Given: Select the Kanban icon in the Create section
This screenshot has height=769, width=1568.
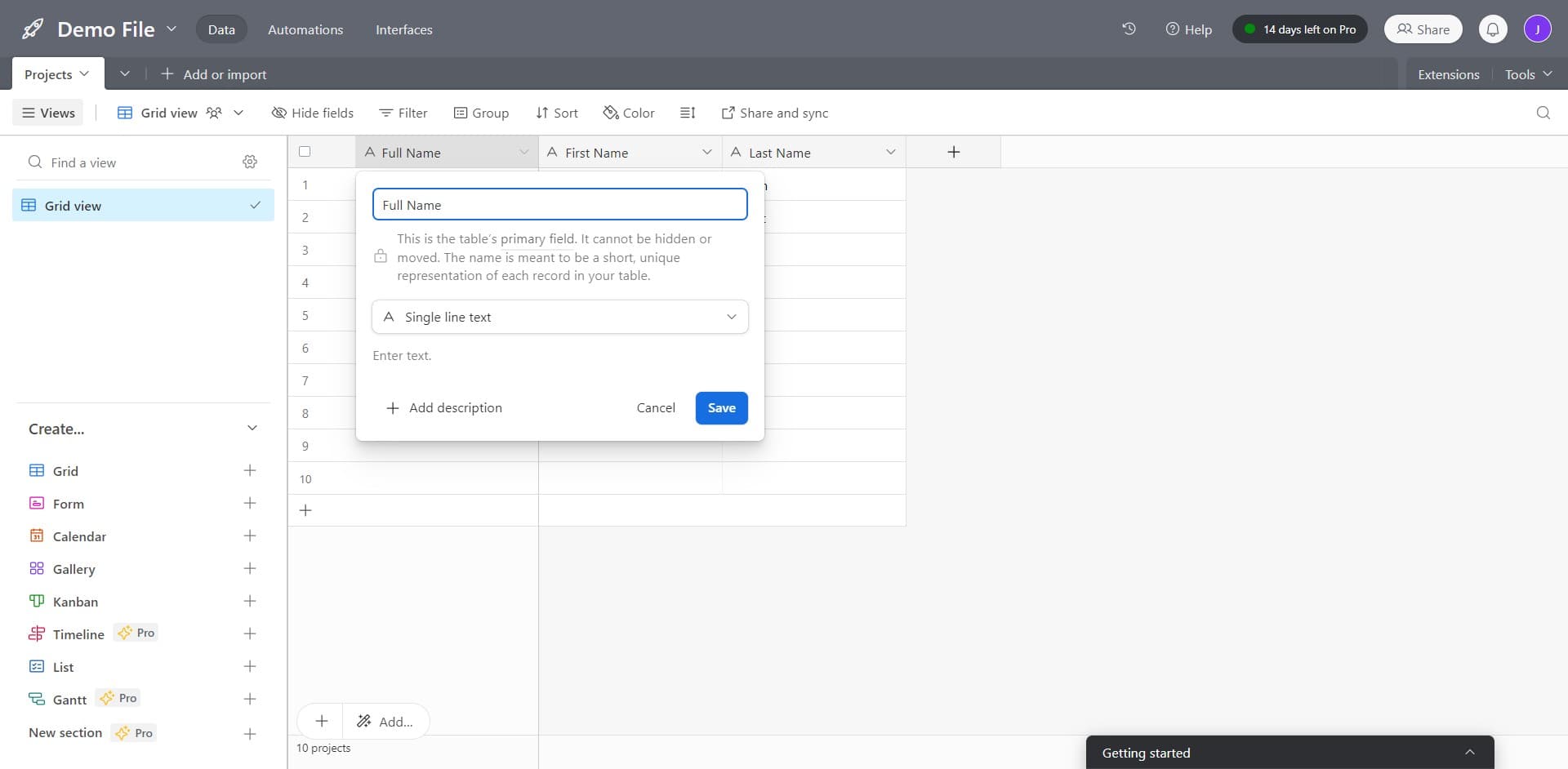Looking at the screenshot, I should [x=37, y=602].
